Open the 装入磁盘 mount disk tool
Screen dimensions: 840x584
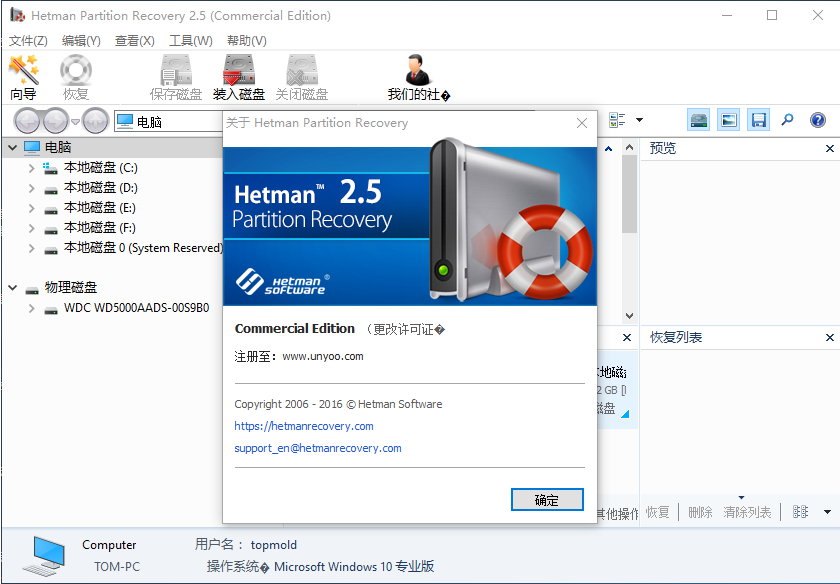239,77
